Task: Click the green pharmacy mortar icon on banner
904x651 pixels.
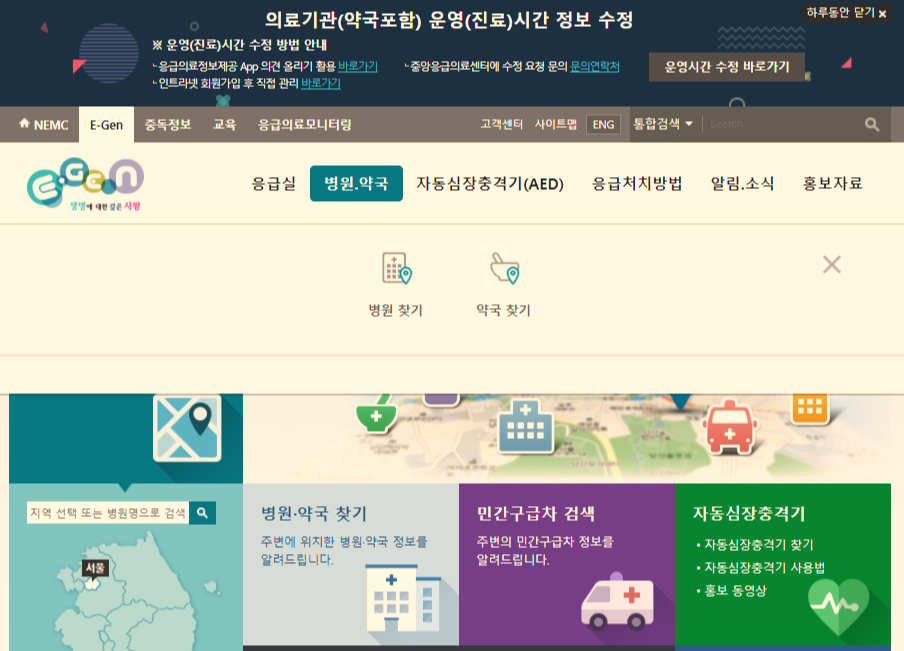Action: click(x=376, y=415)
